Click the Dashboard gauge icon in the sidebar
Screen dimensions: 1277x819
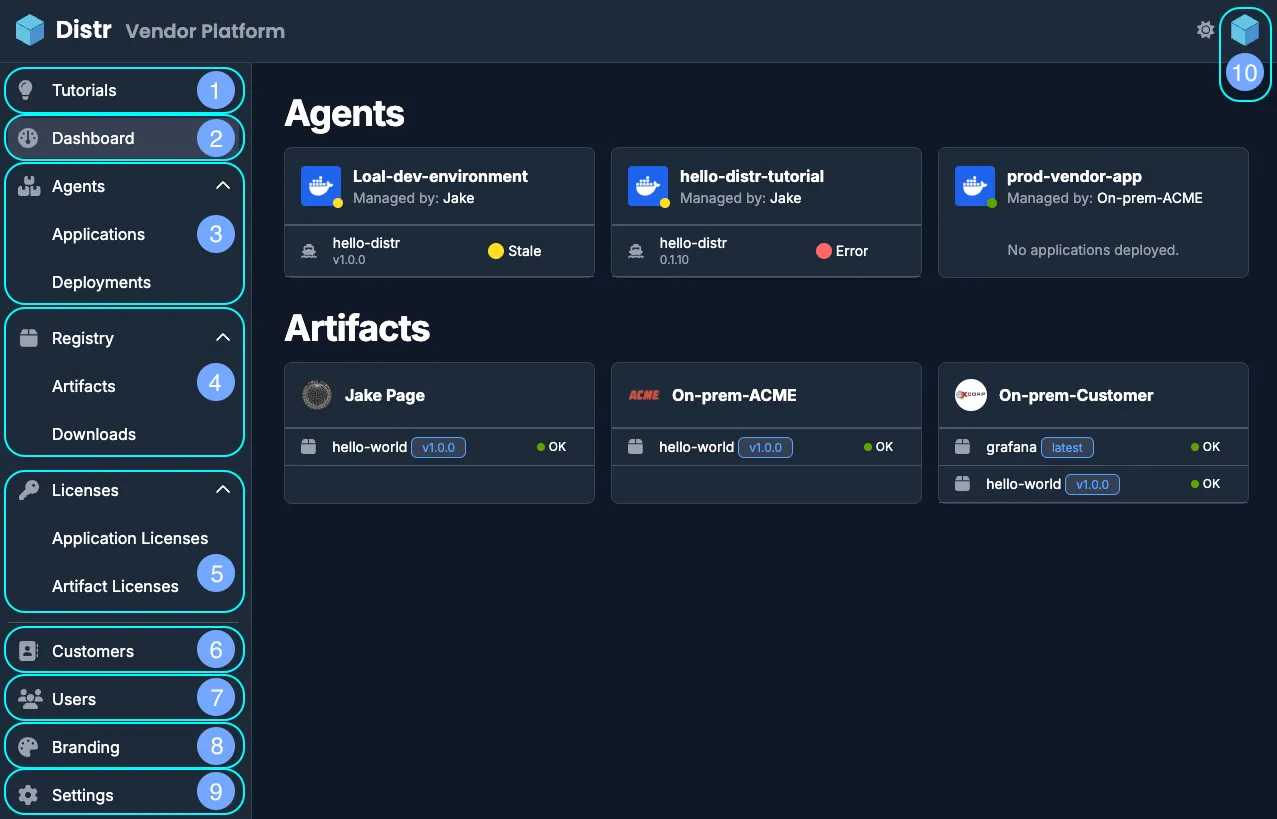(28, 138)
